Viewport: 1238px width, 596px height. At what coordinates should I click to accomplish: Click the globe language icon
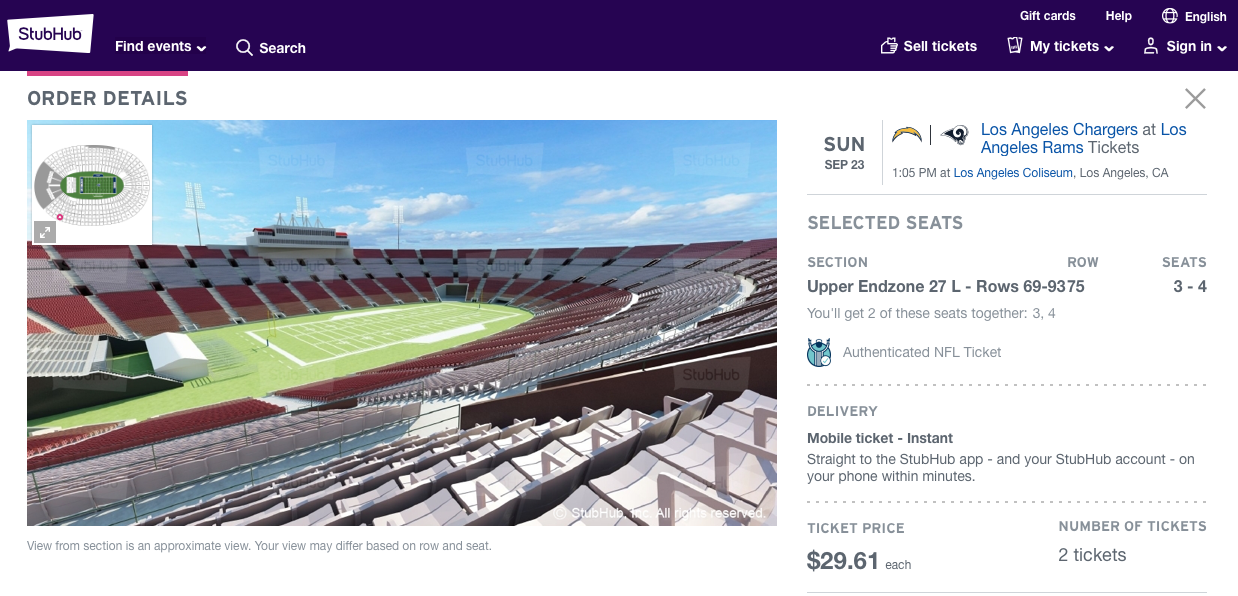(x=1170, y=16)
